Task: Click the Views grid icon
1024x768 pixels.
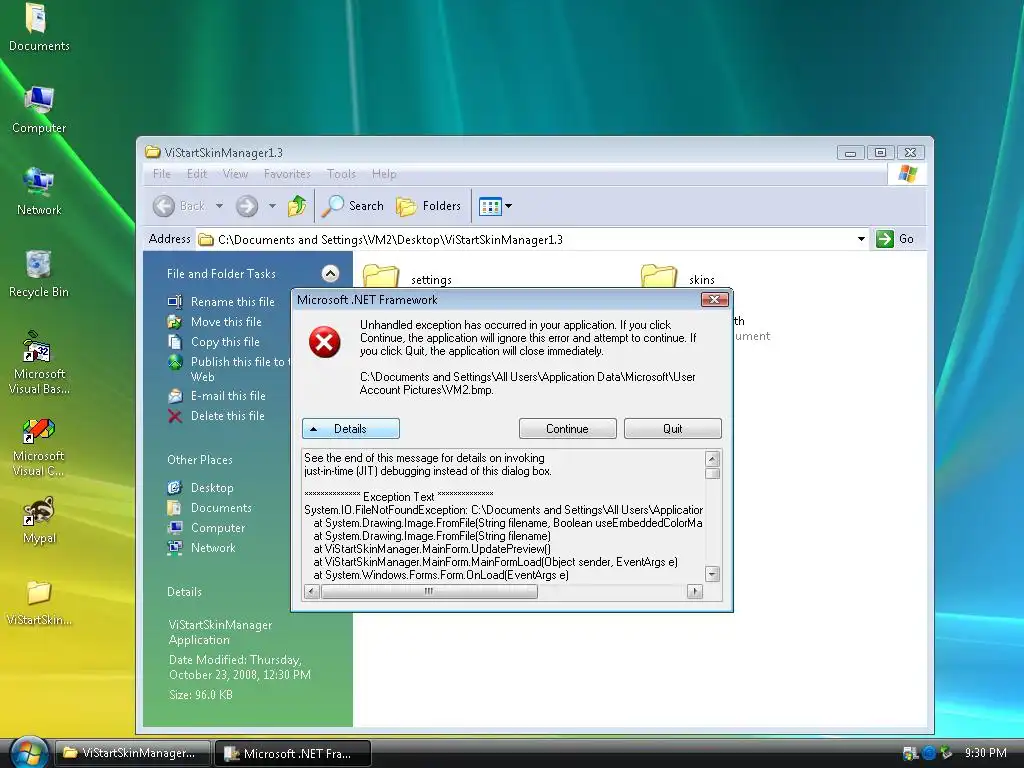Action: click(x=490, y=206)
